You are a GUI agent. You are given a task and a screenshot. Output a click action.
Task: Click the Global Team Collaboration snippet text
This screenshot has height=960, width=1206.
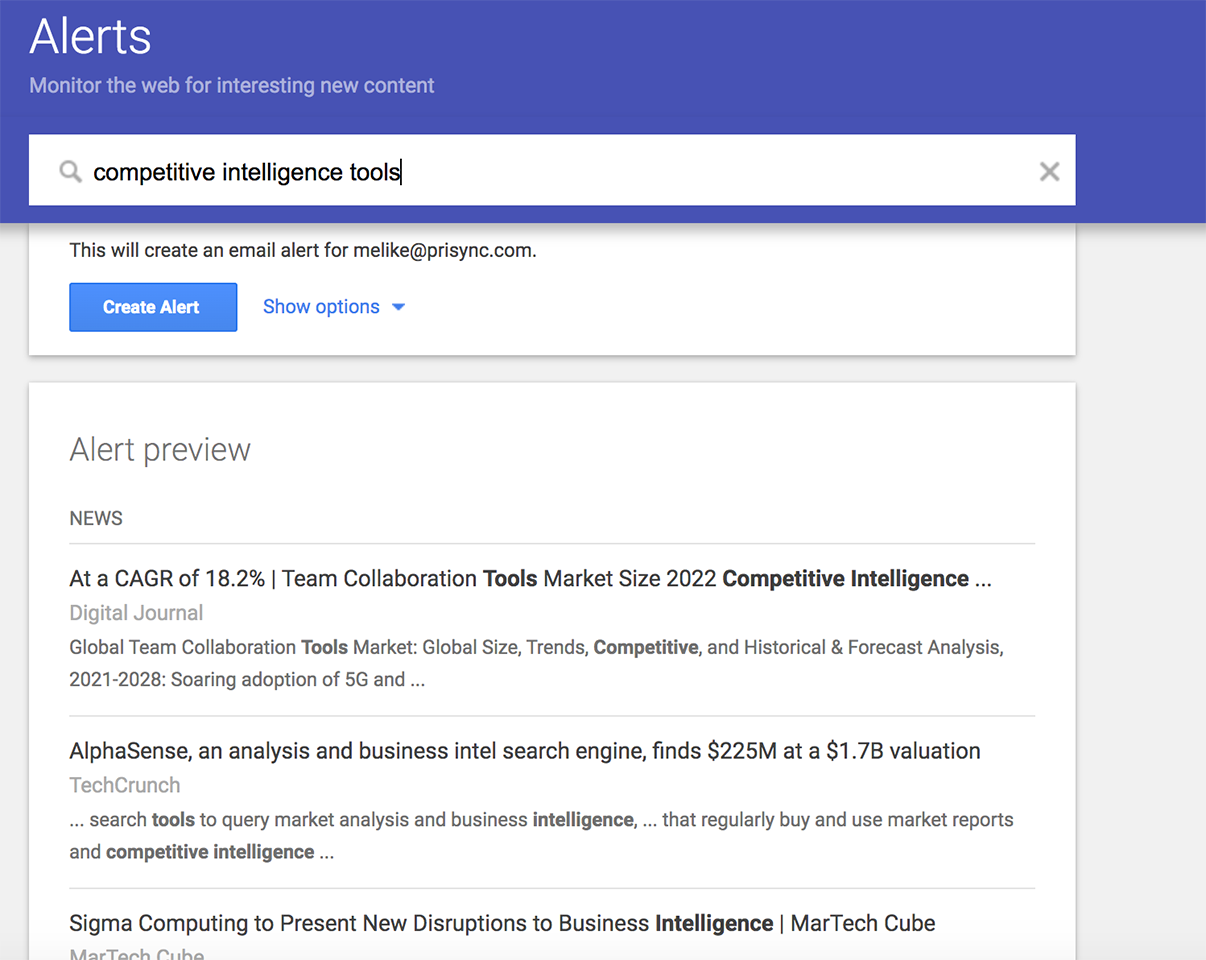coord(536,662)
